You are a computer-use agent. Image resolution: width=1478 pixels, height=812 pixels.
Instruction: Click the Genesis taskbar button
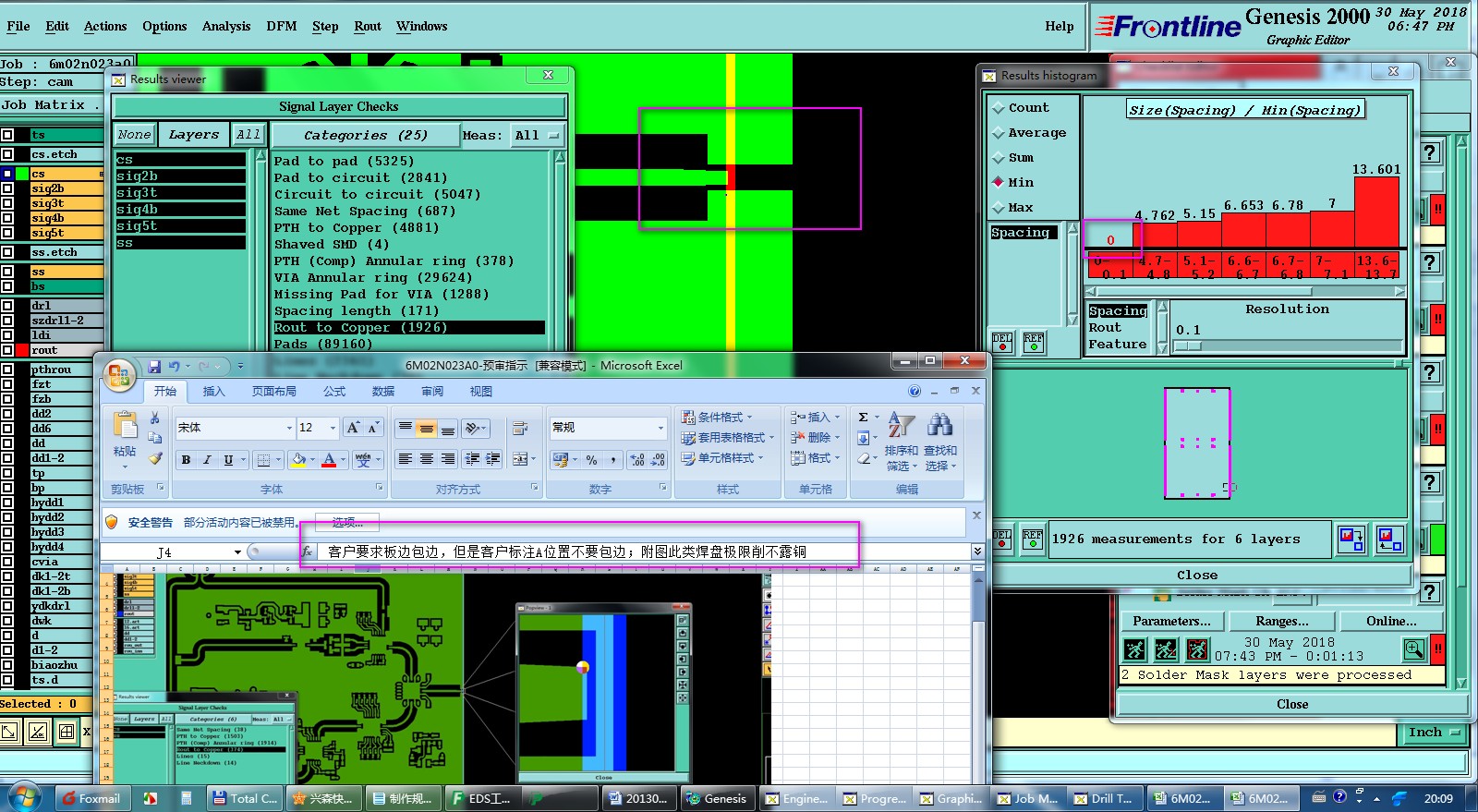pos(716,798)
